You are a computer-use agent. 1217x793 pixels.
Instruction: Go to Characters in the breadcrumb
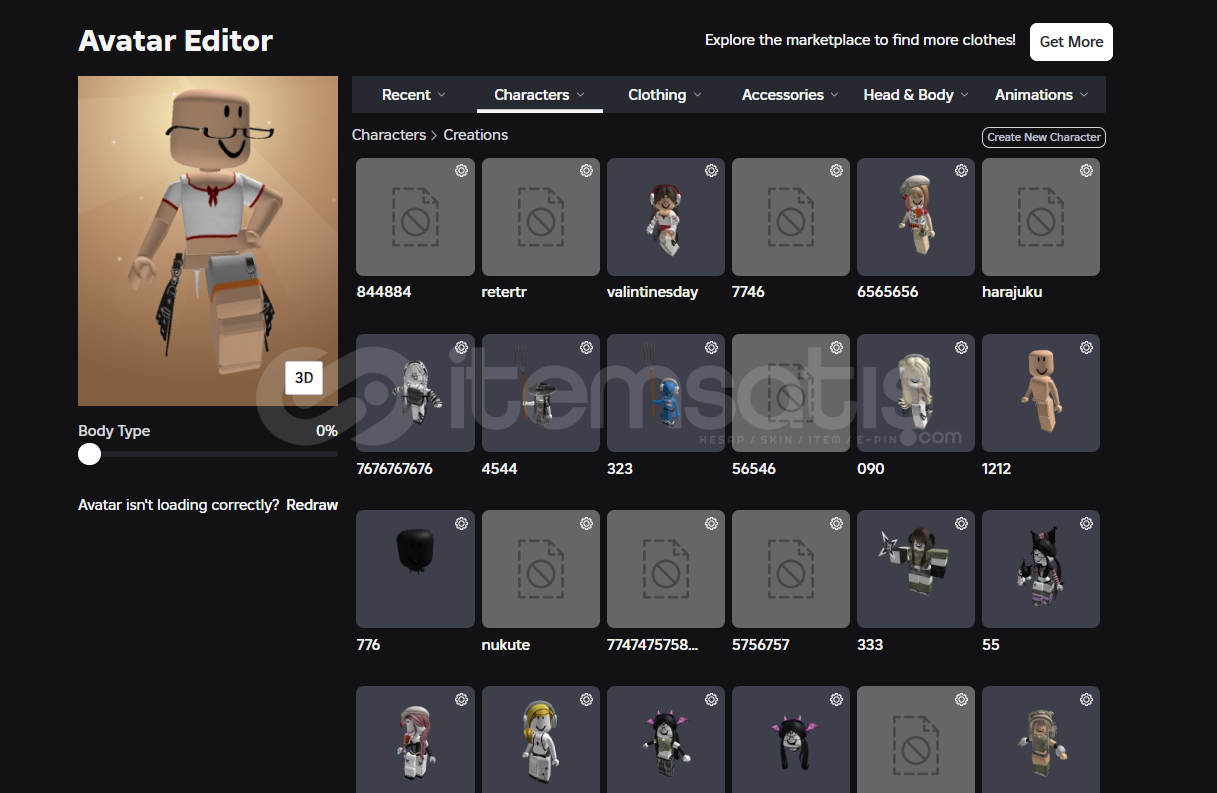pos(389,135)
